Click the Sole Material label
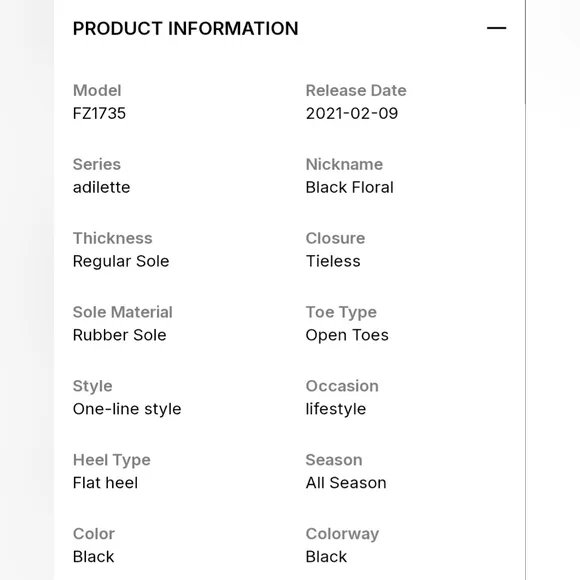The image size is (580, 580). pyautogui.click(x=123, y=312)
